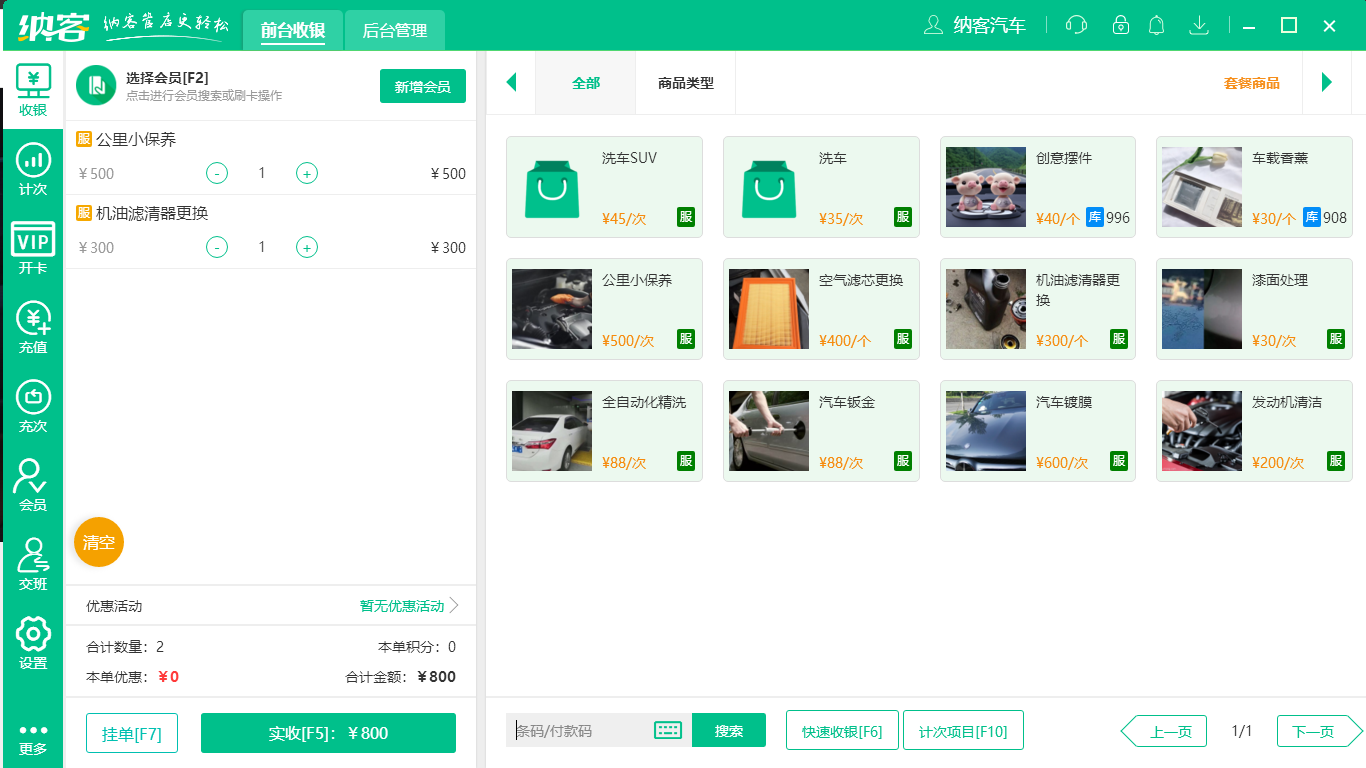The image size is (1366, 768).
Task: Go to next page with 下一页
Action: [x=1320, y=731]
